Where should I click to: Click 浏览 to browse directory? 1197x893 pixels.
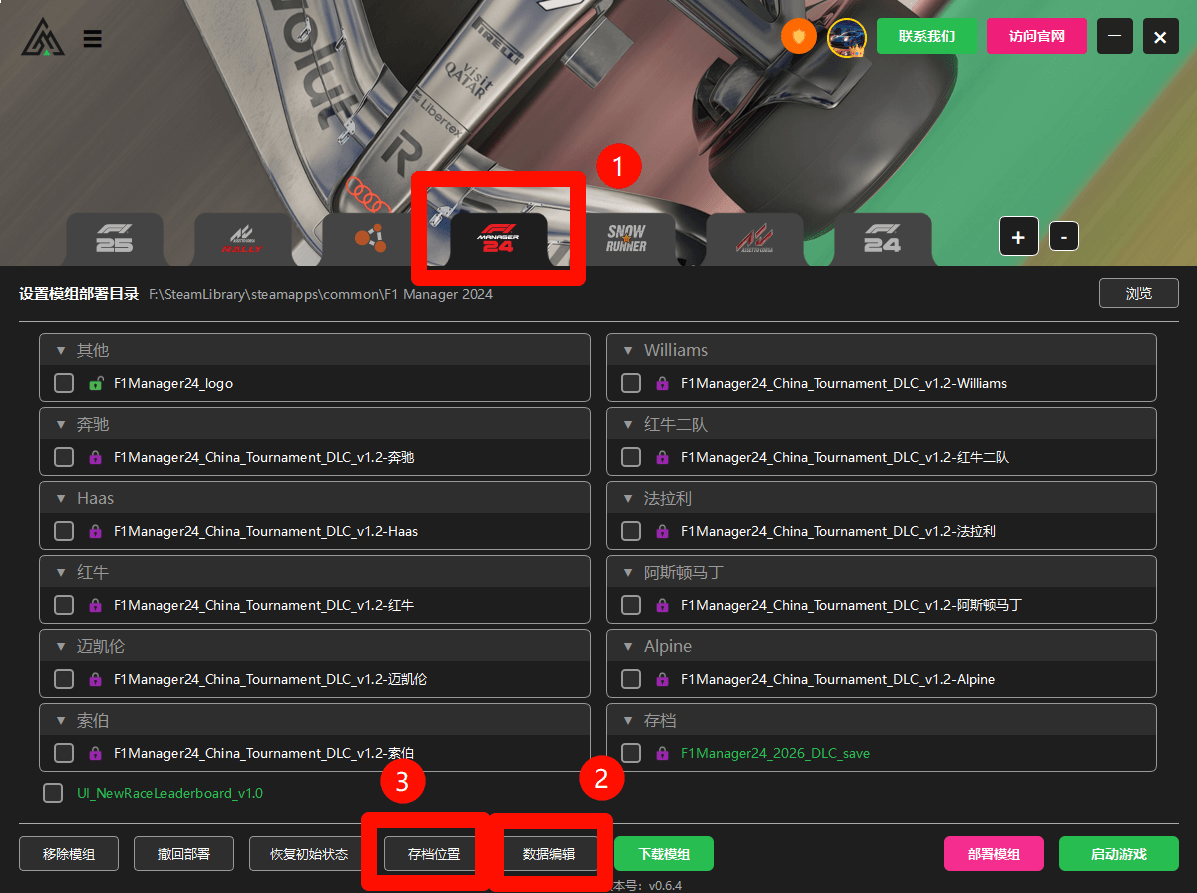[x=1138, y=293]
